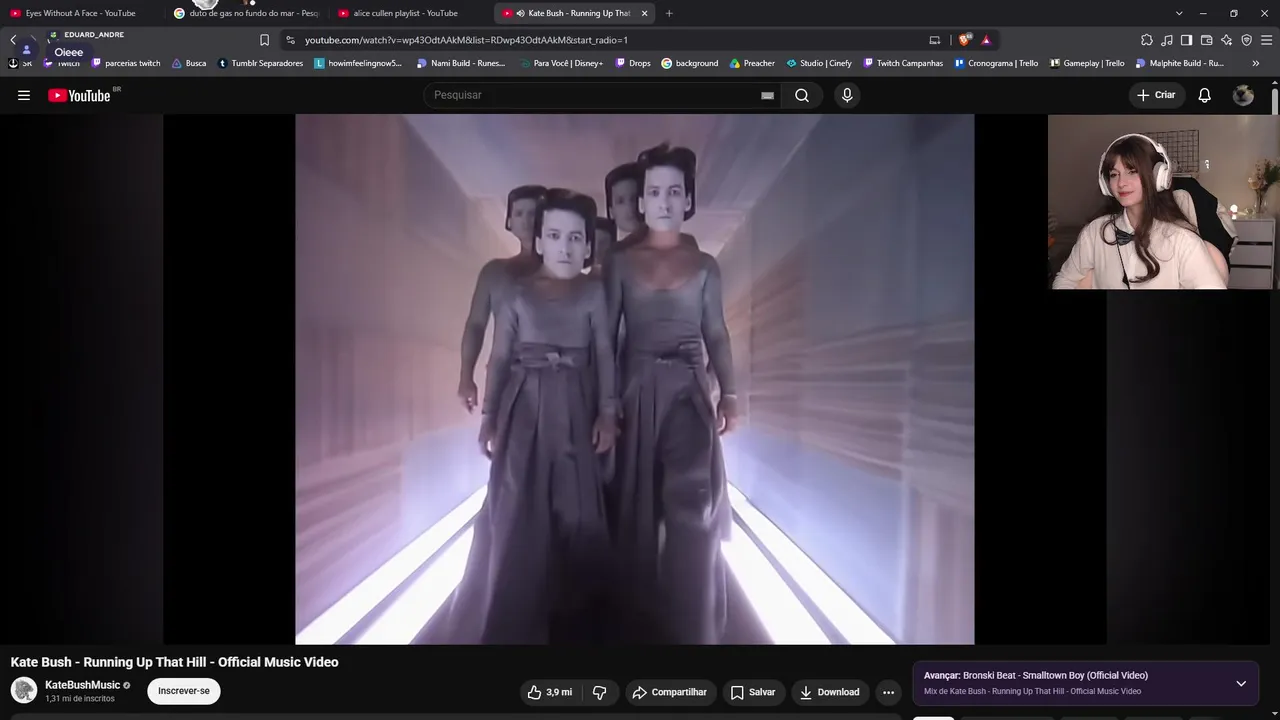Click the Download button
Image resolution: width=1280 pixels, height=720 pixels.
tap(830, 692)
